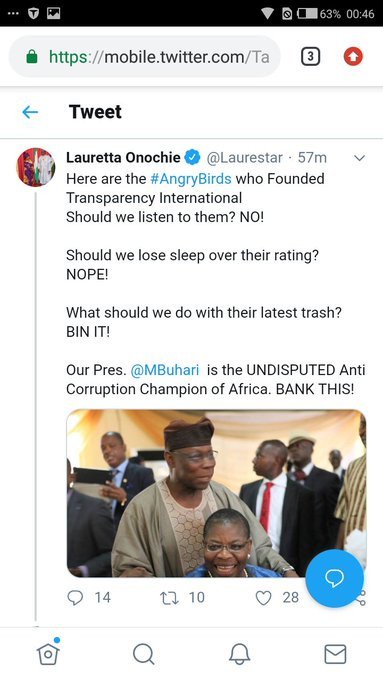Tap the mobile.twitter.com address bar
The image size is (383, 680).
pyautogui.click(x=145, y=56)
